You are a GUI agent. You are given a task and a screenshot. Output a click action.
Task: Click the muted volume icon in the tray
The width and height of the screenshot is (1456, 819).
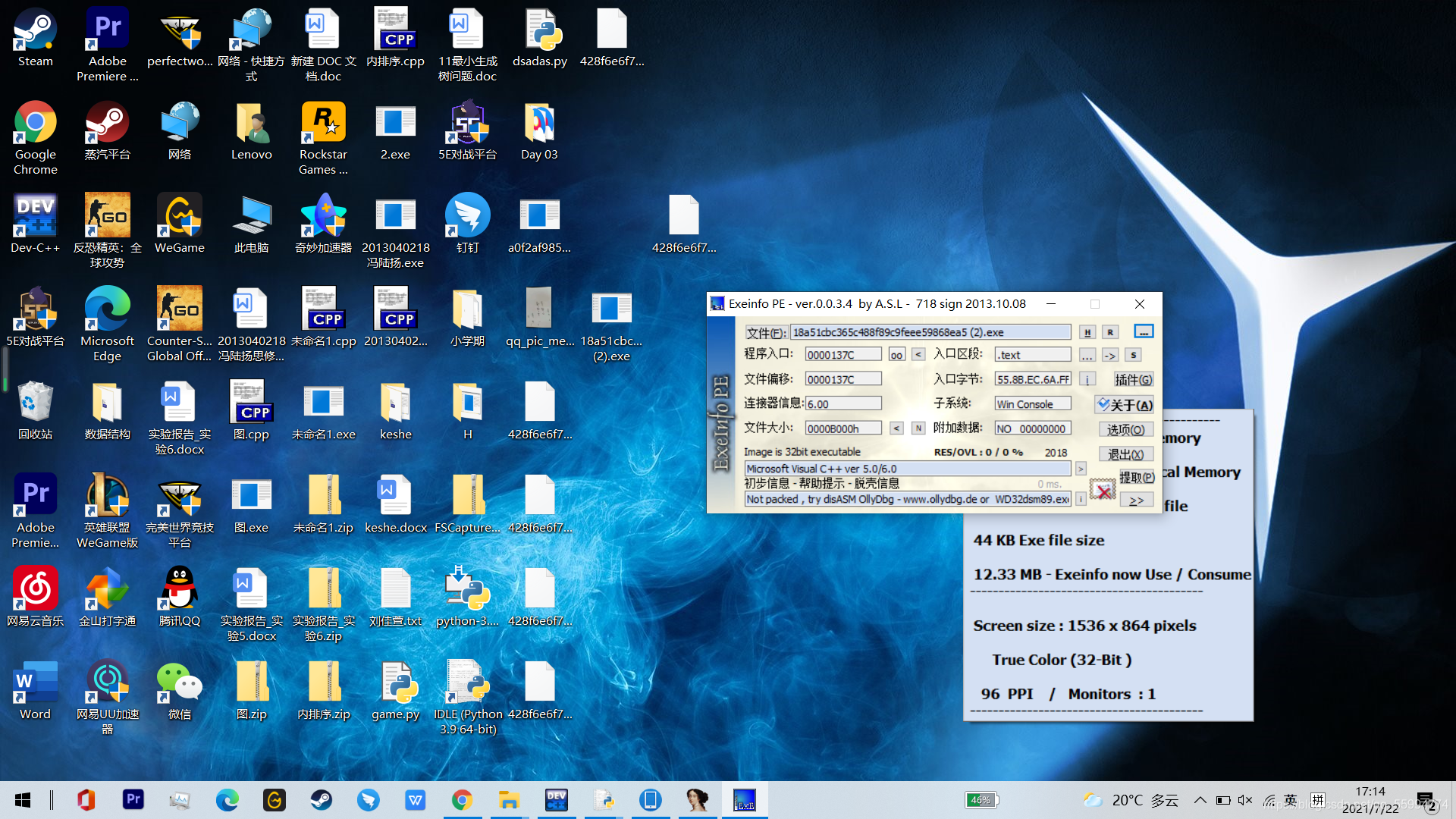(1244, 800)
